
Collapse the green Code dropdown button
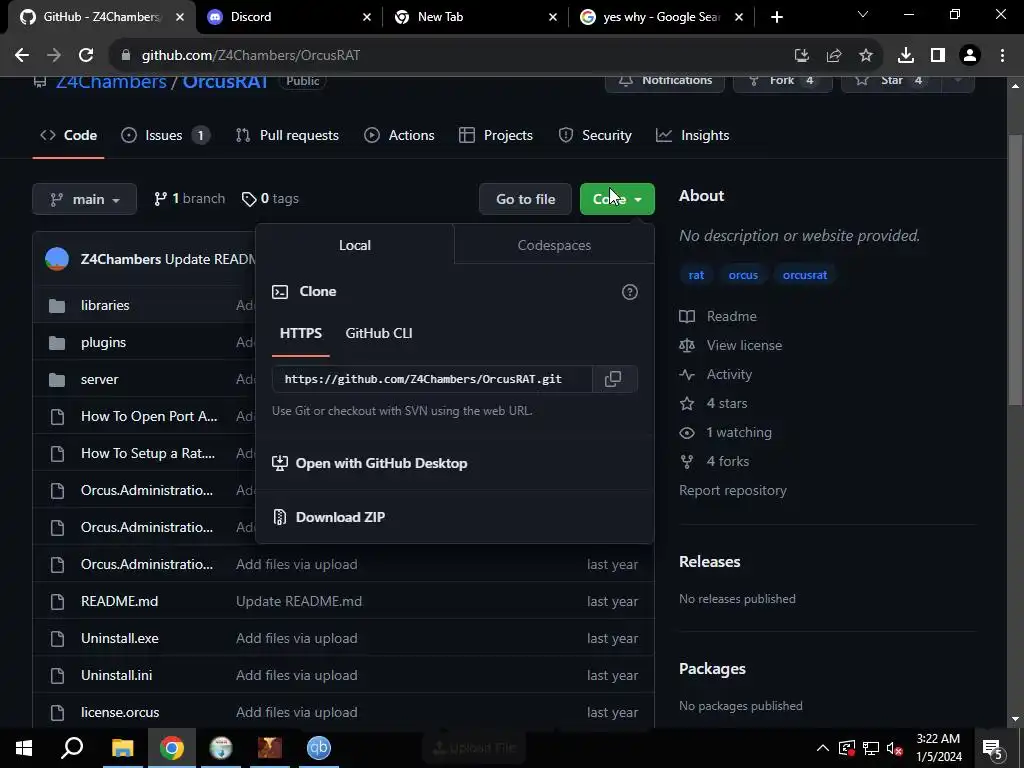[617, 199]
